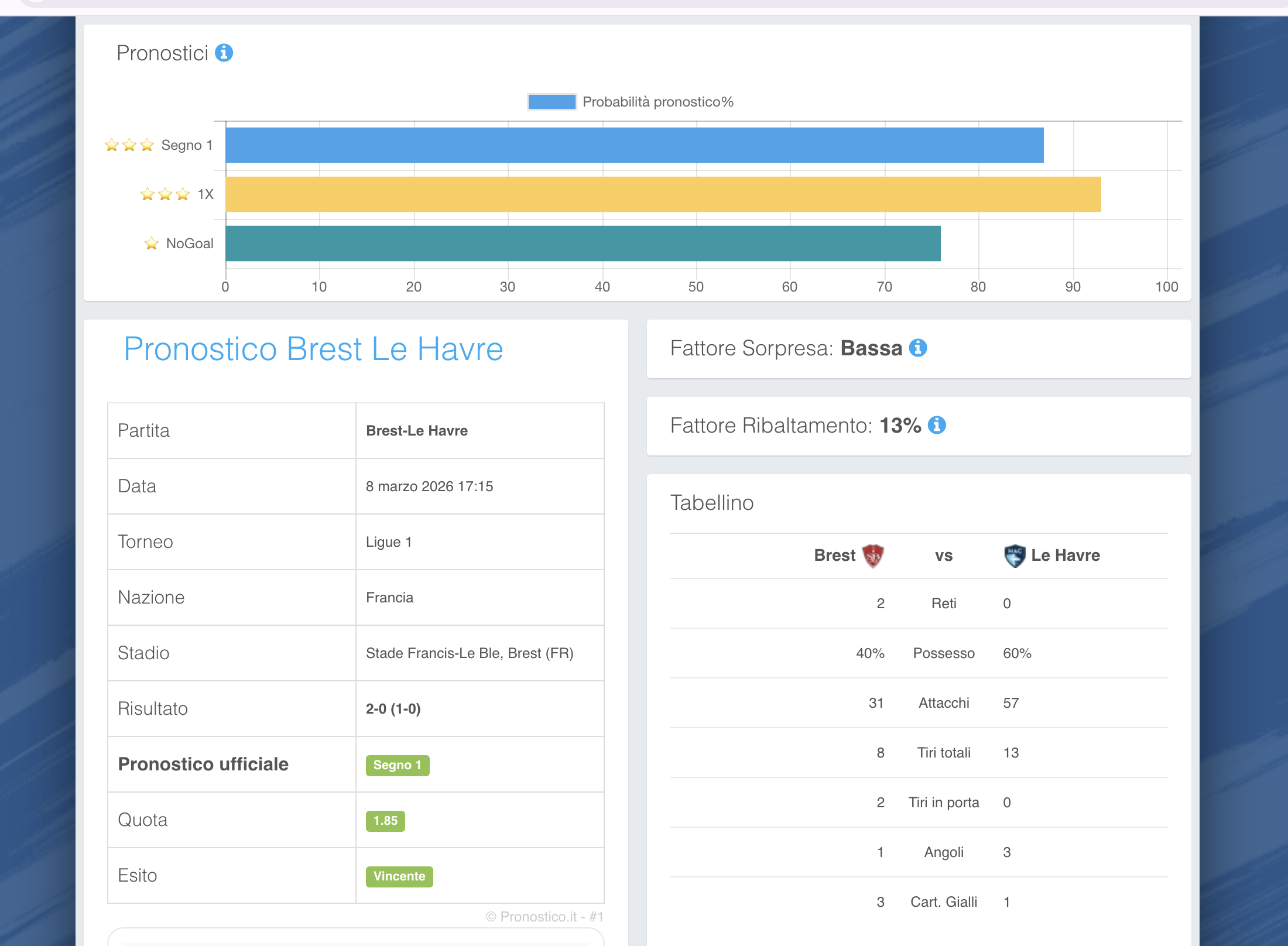Click the Vincente result badge
This screenshot has height=946, width=1288.
(399, 876)
